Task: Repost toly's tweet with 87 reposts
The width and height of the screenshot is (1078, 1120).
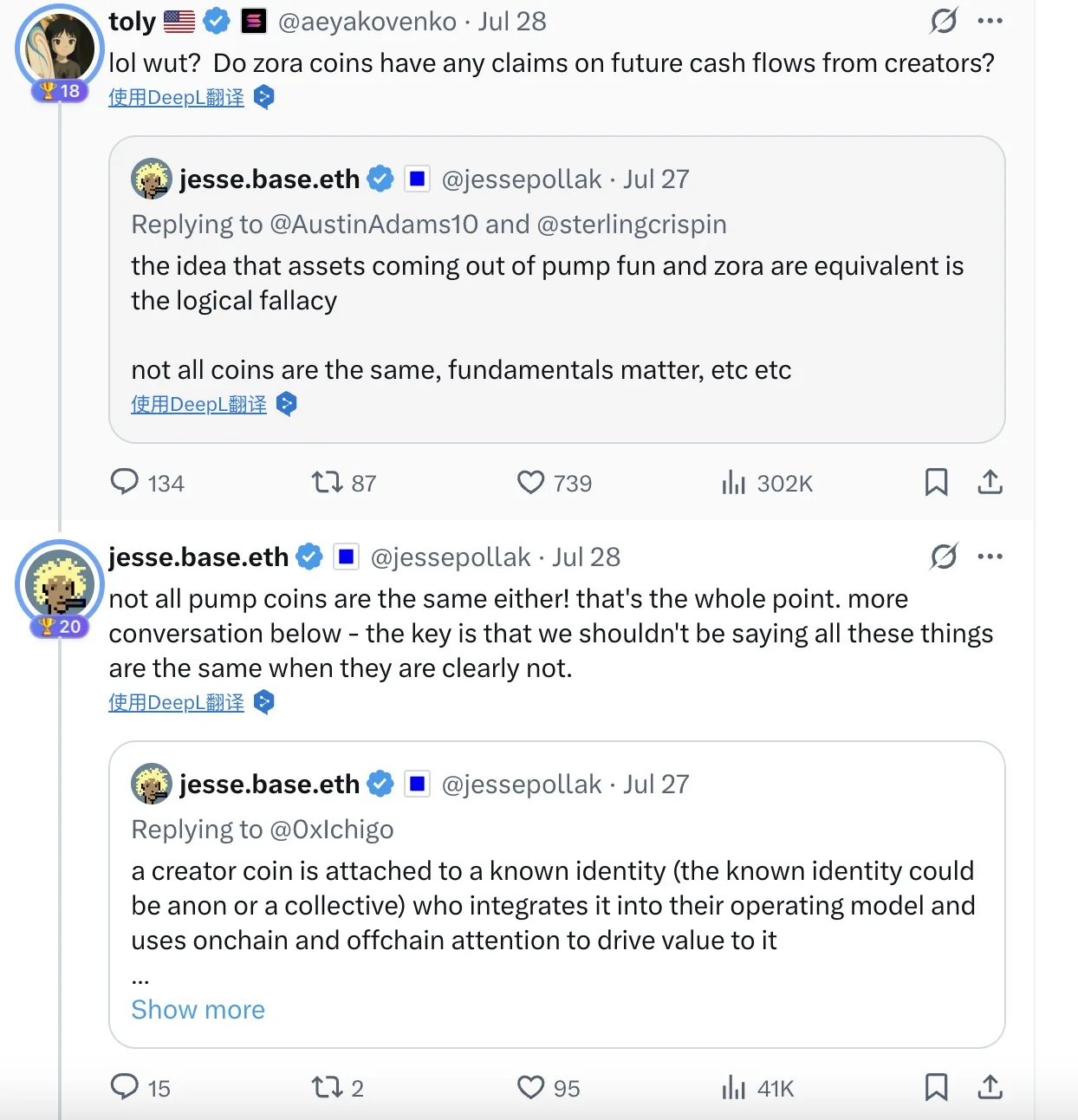Action: (328, 482)
